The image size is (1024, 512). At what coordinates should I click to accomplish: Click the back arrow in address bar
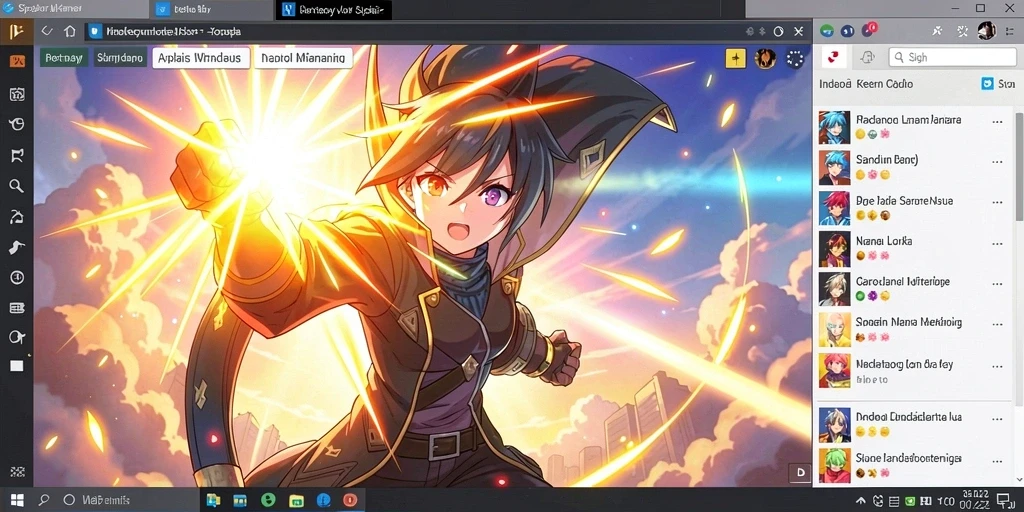[x=46, y=31]
